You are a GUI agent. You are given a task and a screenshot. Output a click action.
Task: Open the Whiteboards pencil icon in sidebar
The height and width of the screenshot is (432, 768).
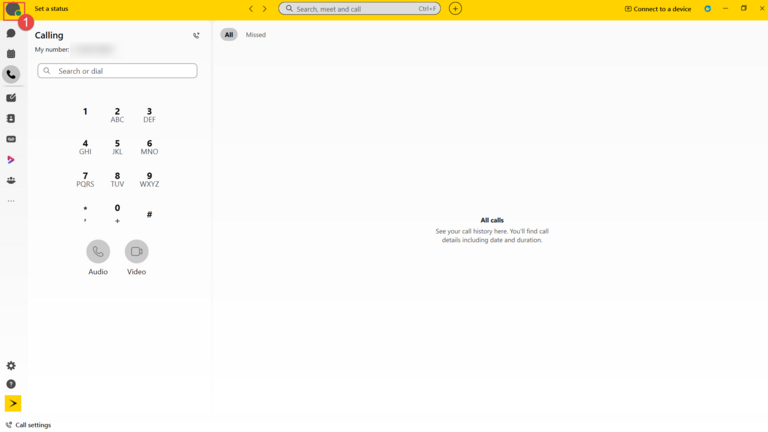click(x=11, y=98)
